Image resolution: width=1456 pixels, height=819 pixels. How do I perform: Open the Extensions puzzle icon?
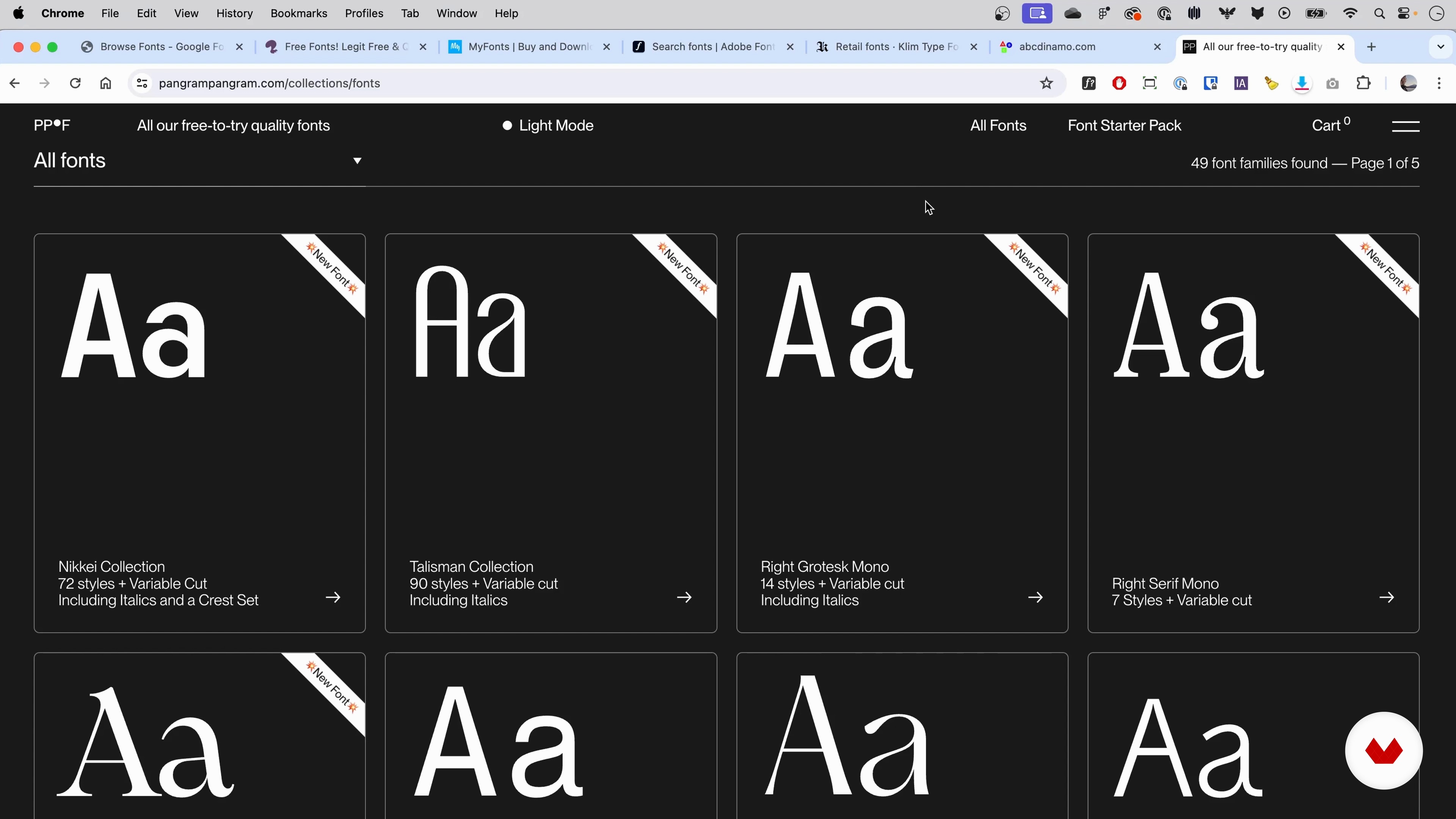pos(1363,84)
